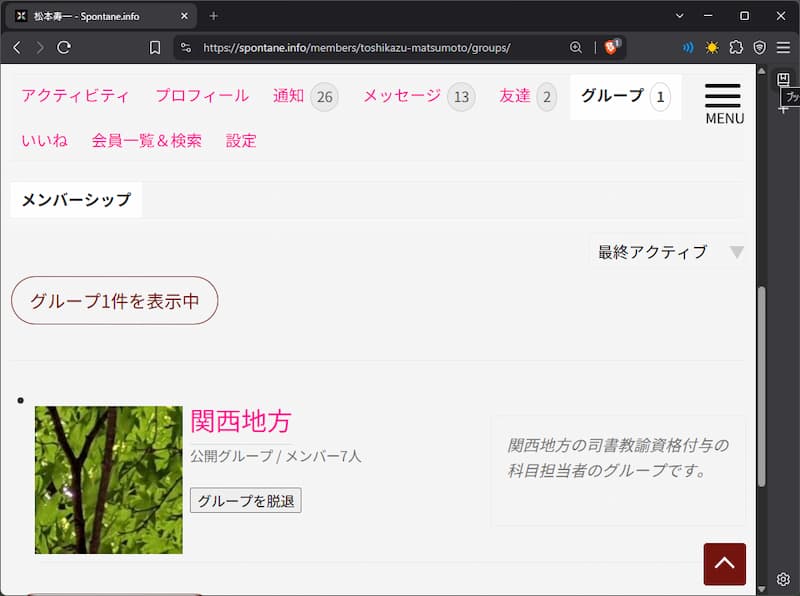
Task: Open the 最終アクティブ sort dropdown
Action: pos(668,252)
